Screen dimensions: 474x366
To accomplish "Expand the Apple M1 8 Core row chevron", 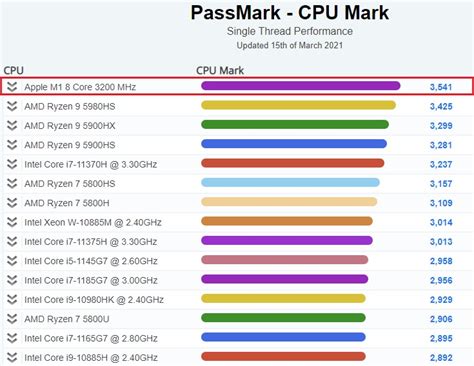I will 12,87.
